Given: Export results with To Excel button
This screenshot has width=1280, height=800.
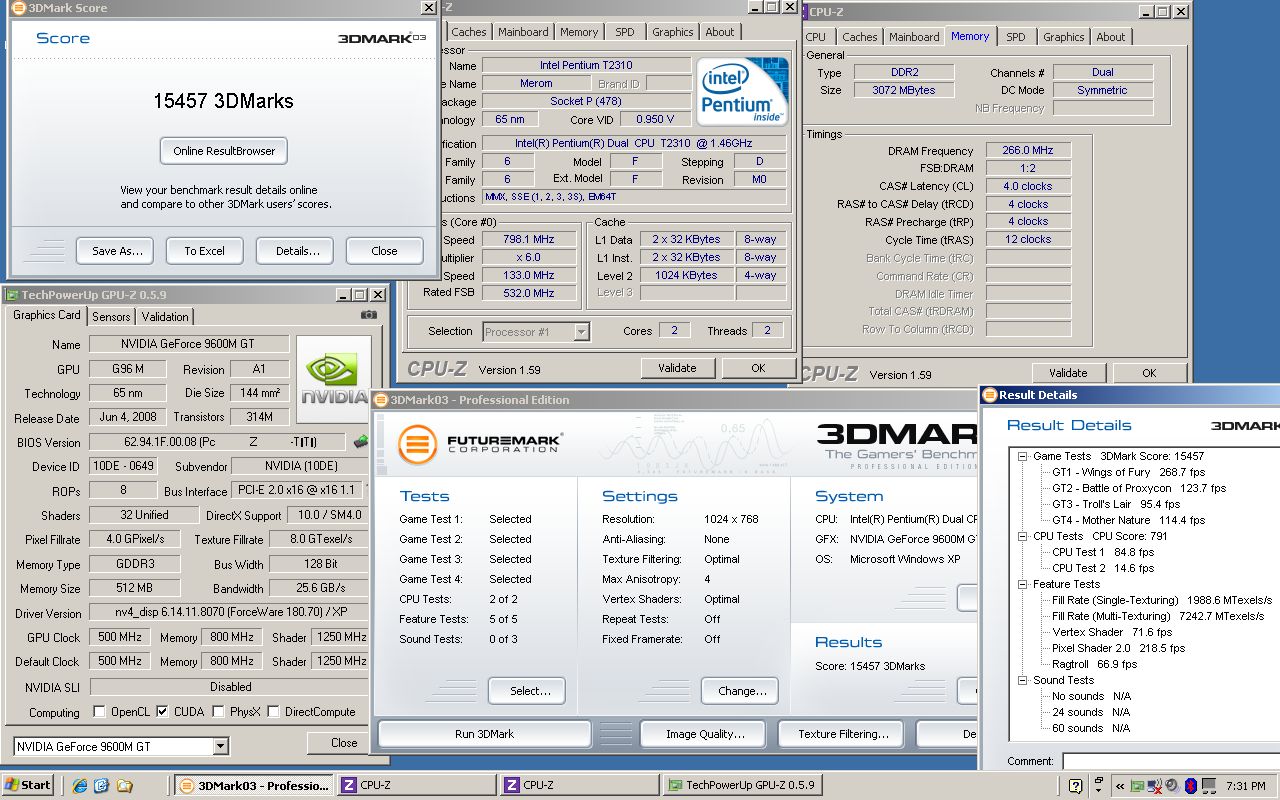Looking at the screenshot, I should coord(204,251).
